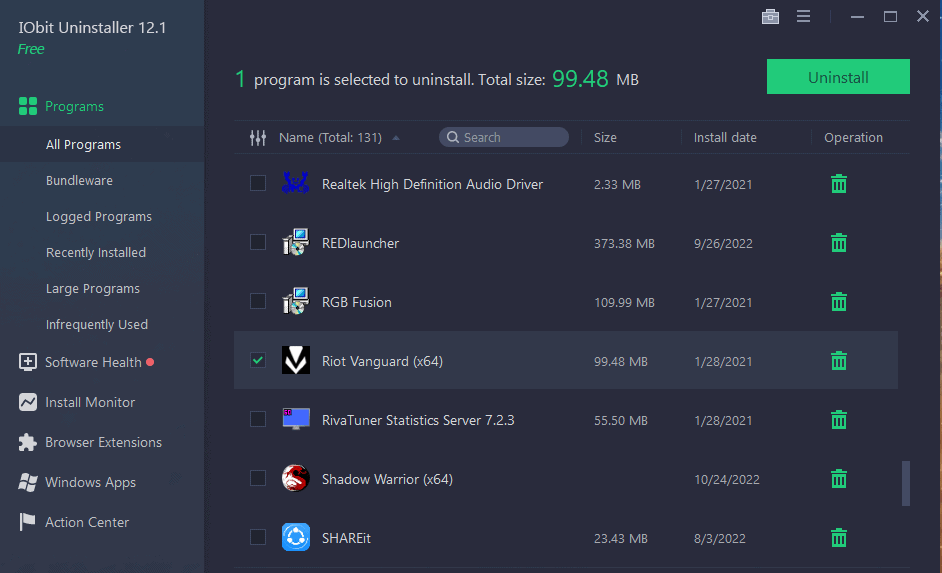Click the 10/24/2022 install date
This screenshot has width=942, height=573.
pyautogui.click(x=727, y=479)
